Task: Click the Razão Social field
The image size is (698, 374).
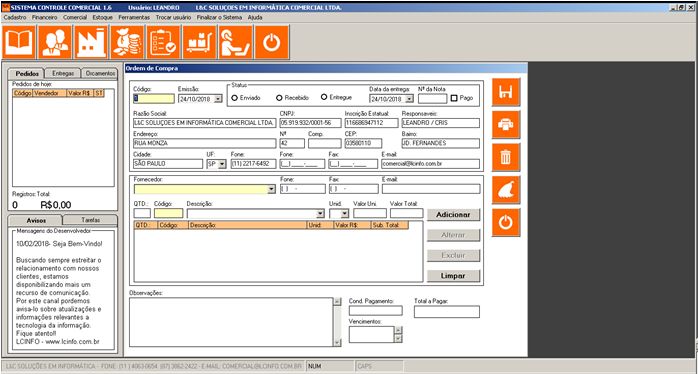Action: coord(205,123)
